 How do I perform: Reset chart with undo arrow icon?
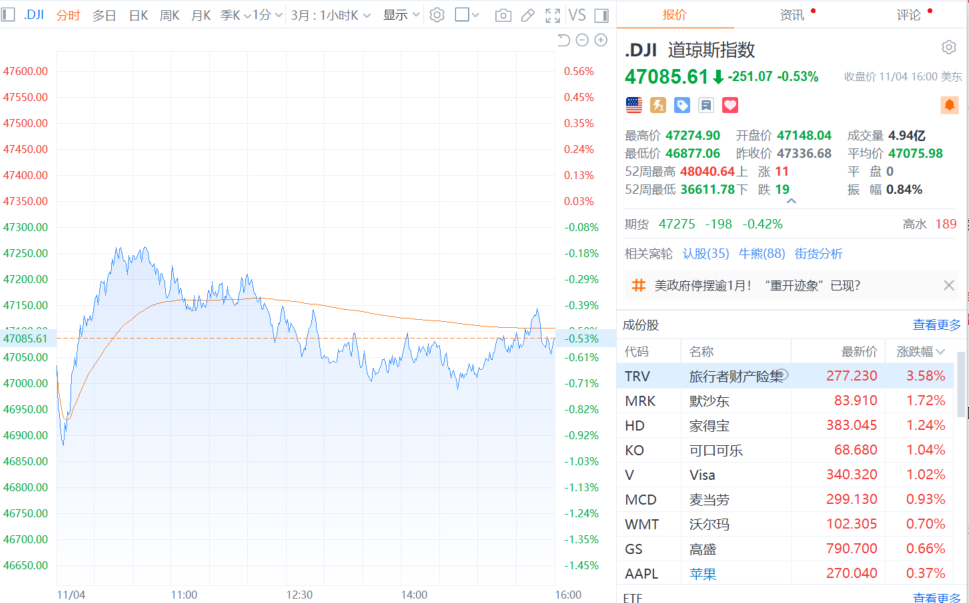click(x=563, y=40)
